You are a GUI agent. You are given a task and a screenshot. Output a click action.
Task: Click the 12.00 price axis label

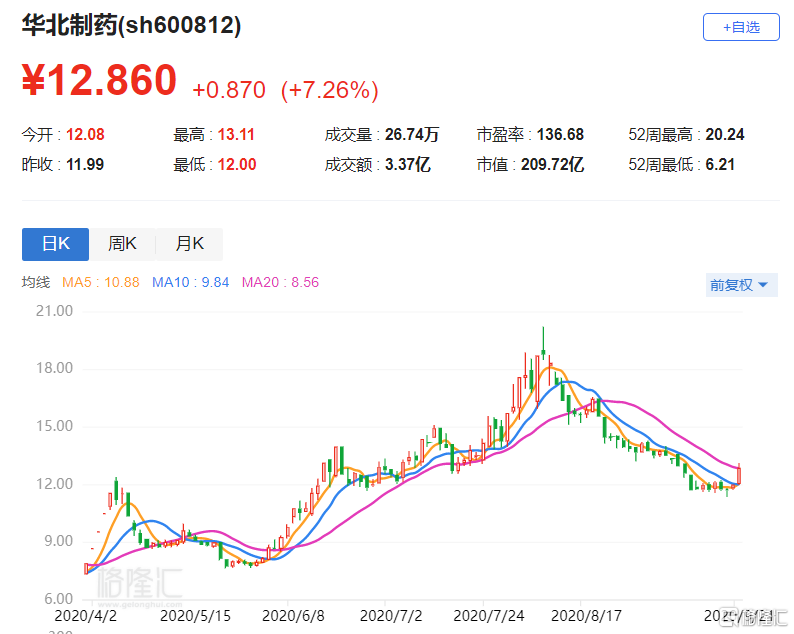pos(54,484)
